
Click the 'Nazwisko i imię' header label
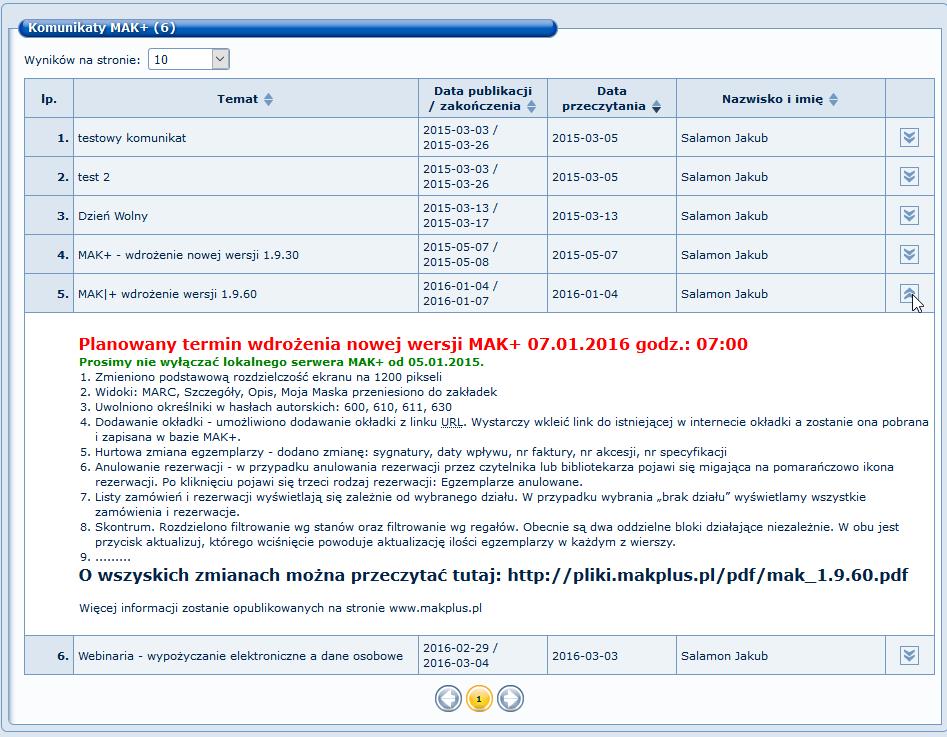[772, 99]
